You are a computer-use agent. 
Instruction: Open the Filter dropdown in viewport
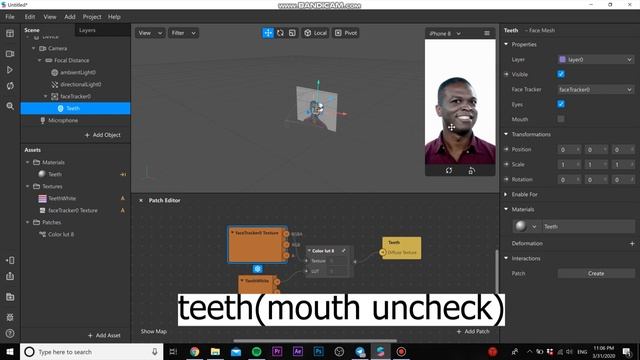(x=183, y=33)
